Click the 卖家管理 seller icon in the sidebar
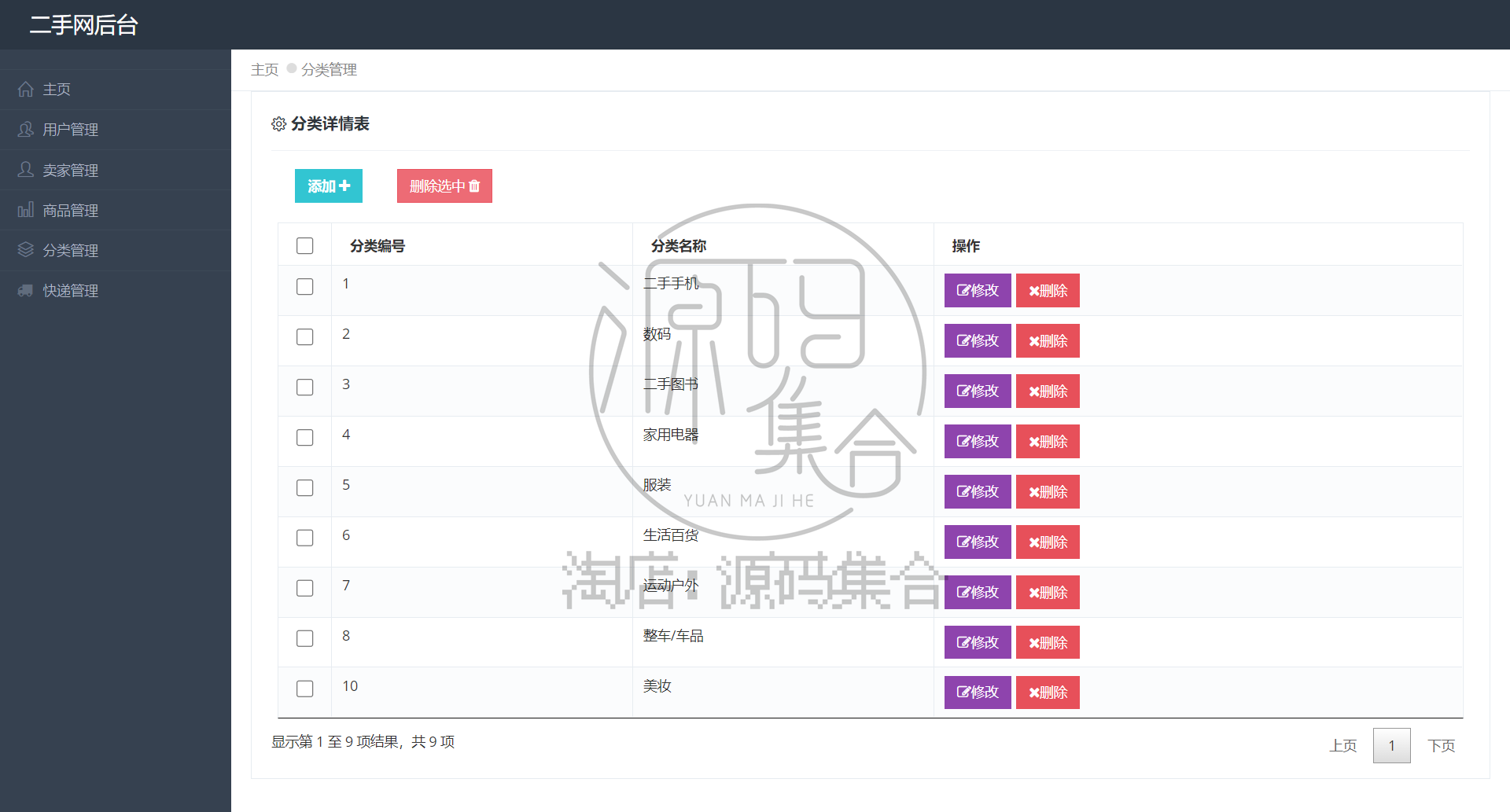1510x812 pixels. click(x=26, y=170)
